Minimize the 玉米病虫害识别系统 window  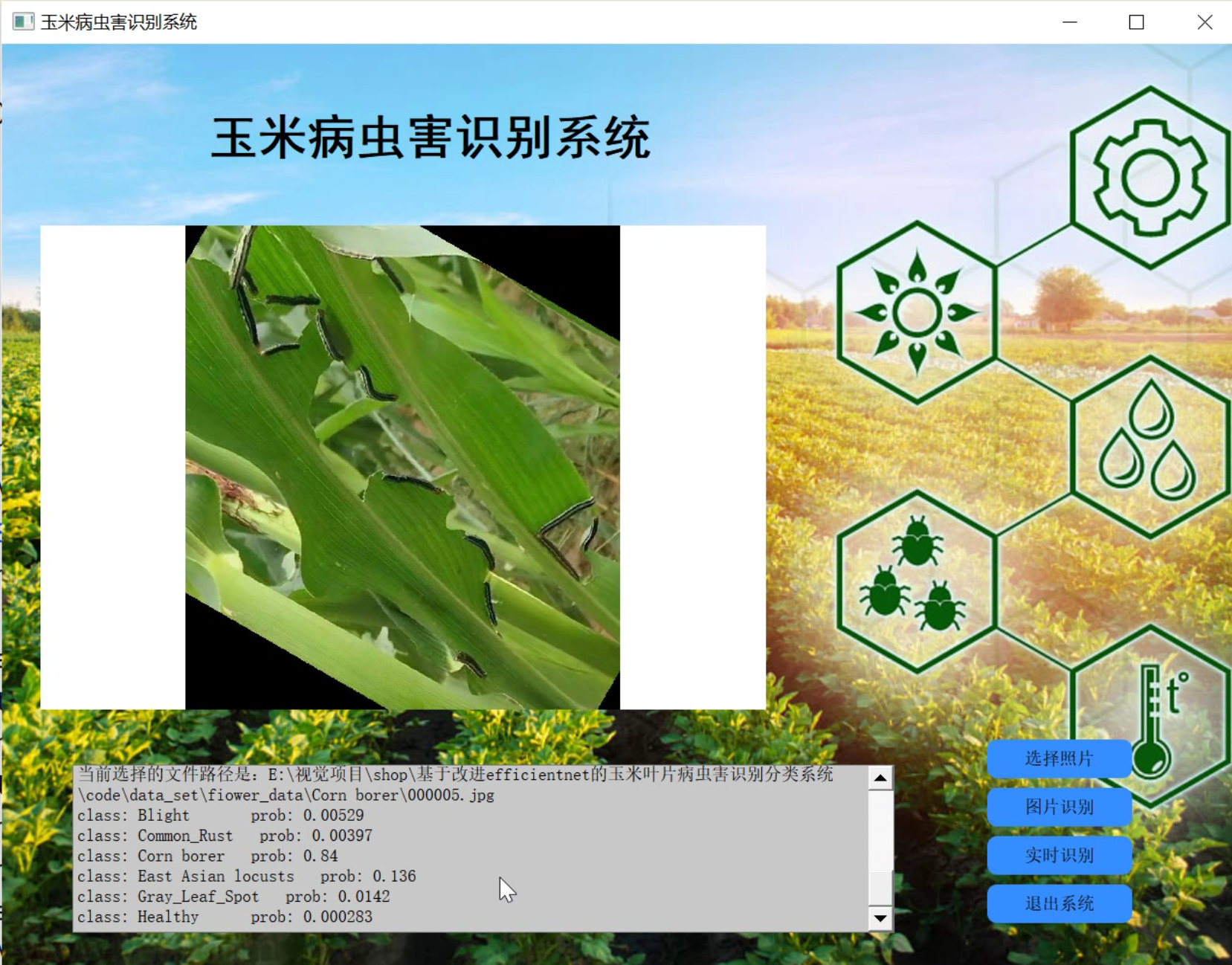(x=1069, y=22)
